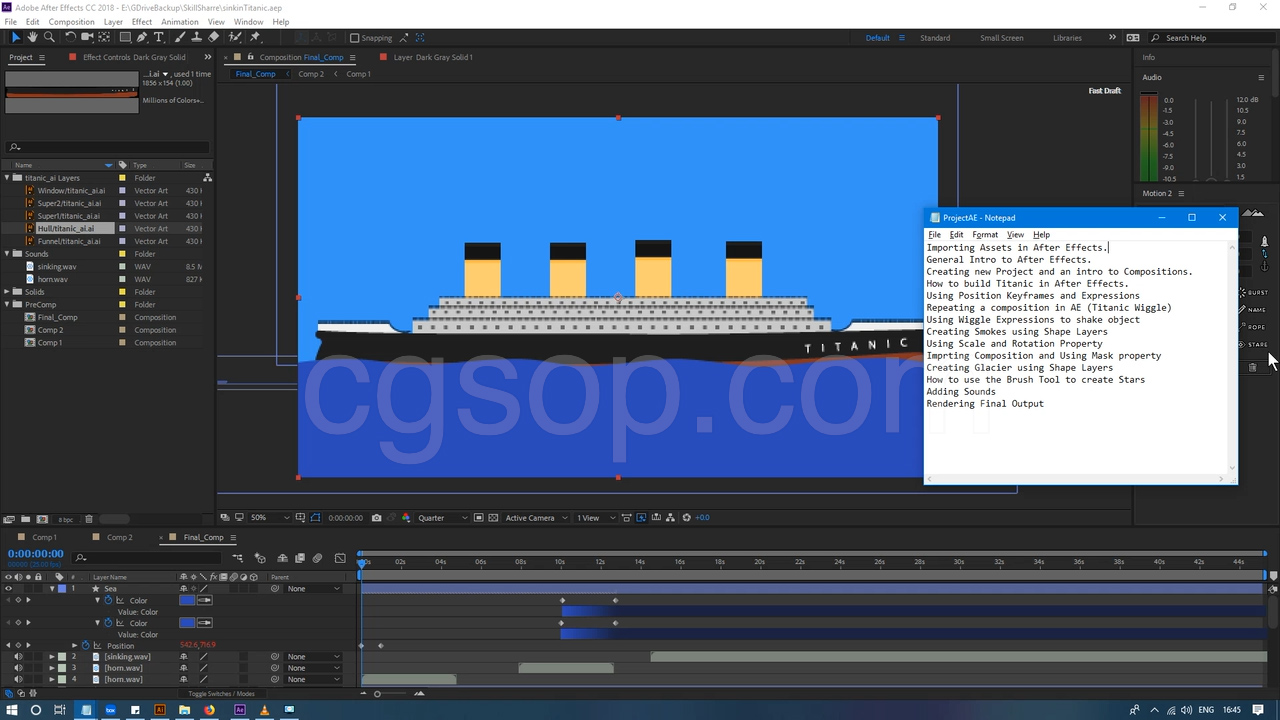1280x720 pixels.
Task: Switch to Comp 2 timeline tab
Action: pos(119,538)
